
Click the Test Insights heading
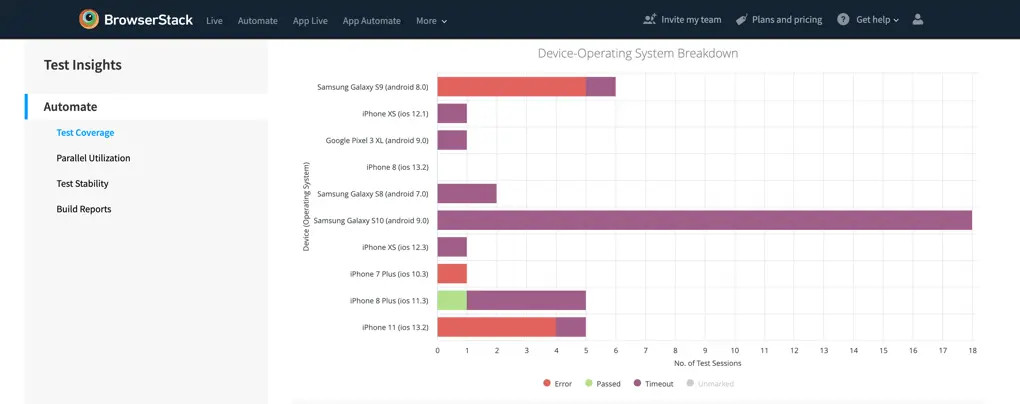[x=83, y=65]
